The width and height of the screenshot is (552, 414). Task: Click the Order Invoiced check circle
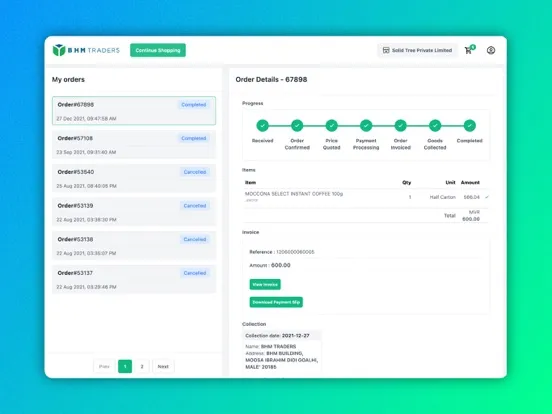(x=400, y=125)
